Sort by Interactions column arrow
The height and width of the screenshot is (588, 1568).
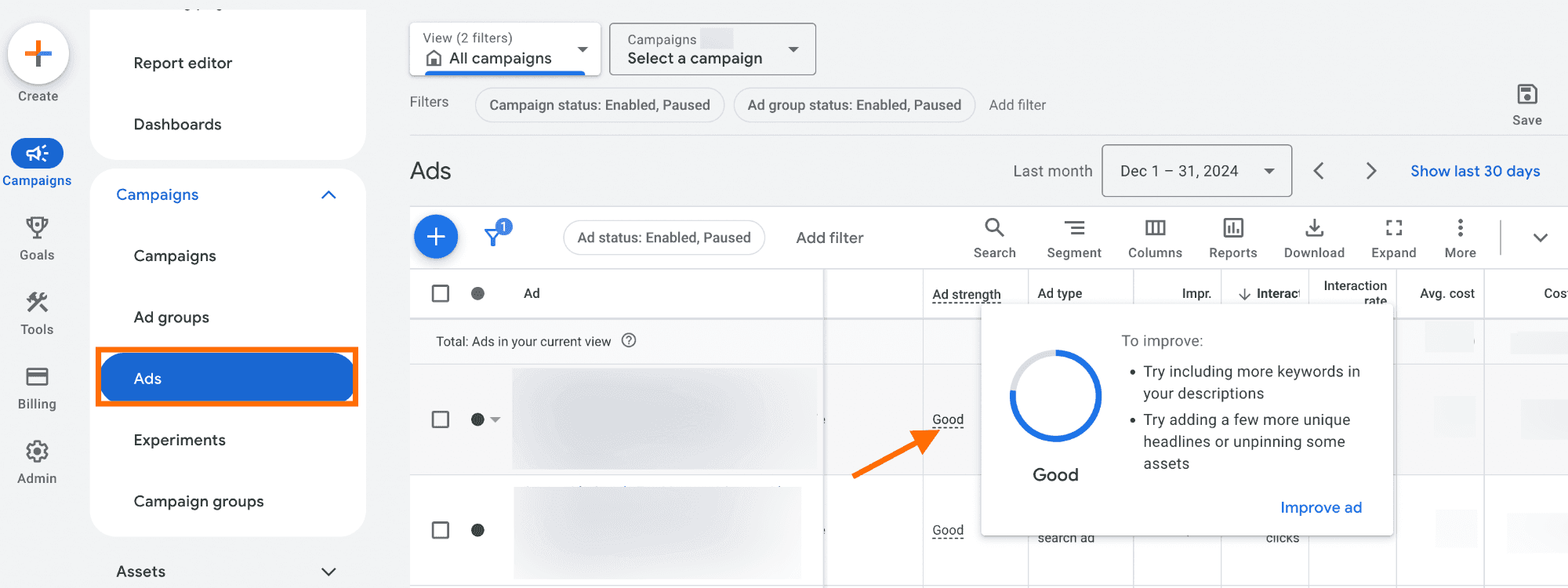click(1244, 294)
